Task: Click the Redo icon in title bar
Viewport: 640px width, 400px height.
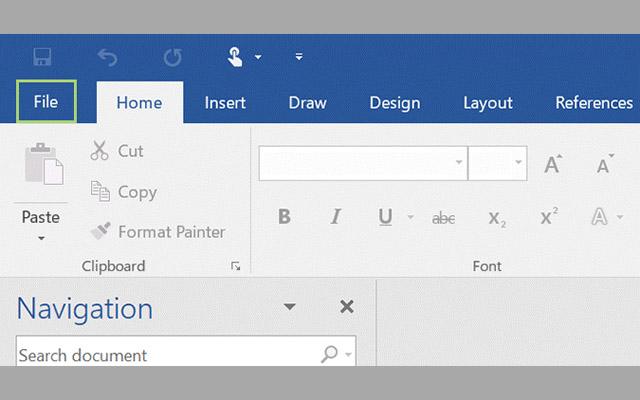Action: (170, 57)
